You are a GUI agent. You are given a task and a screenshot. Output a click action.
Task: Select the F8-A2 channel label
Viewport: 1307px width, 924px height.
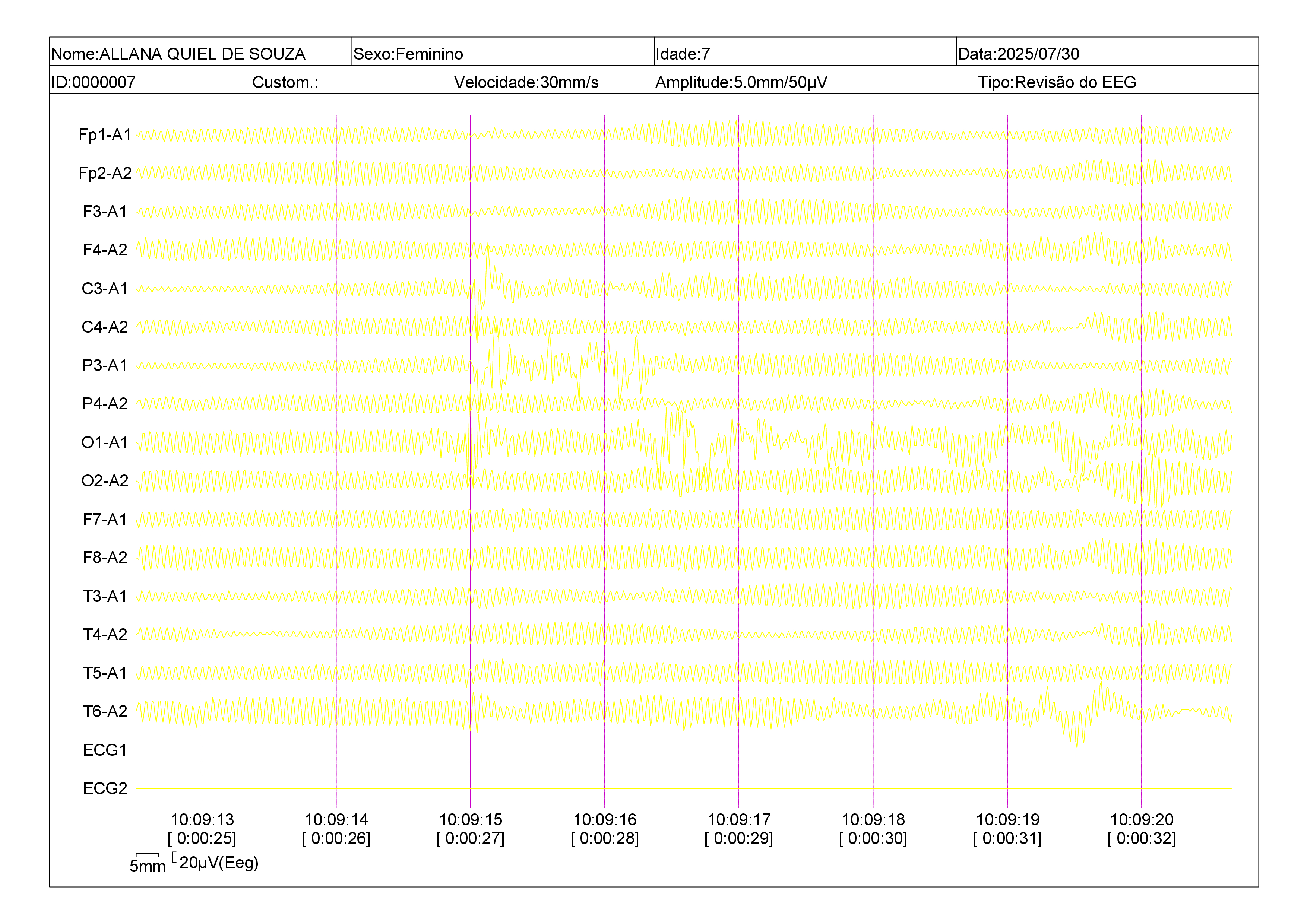point(105,558)
